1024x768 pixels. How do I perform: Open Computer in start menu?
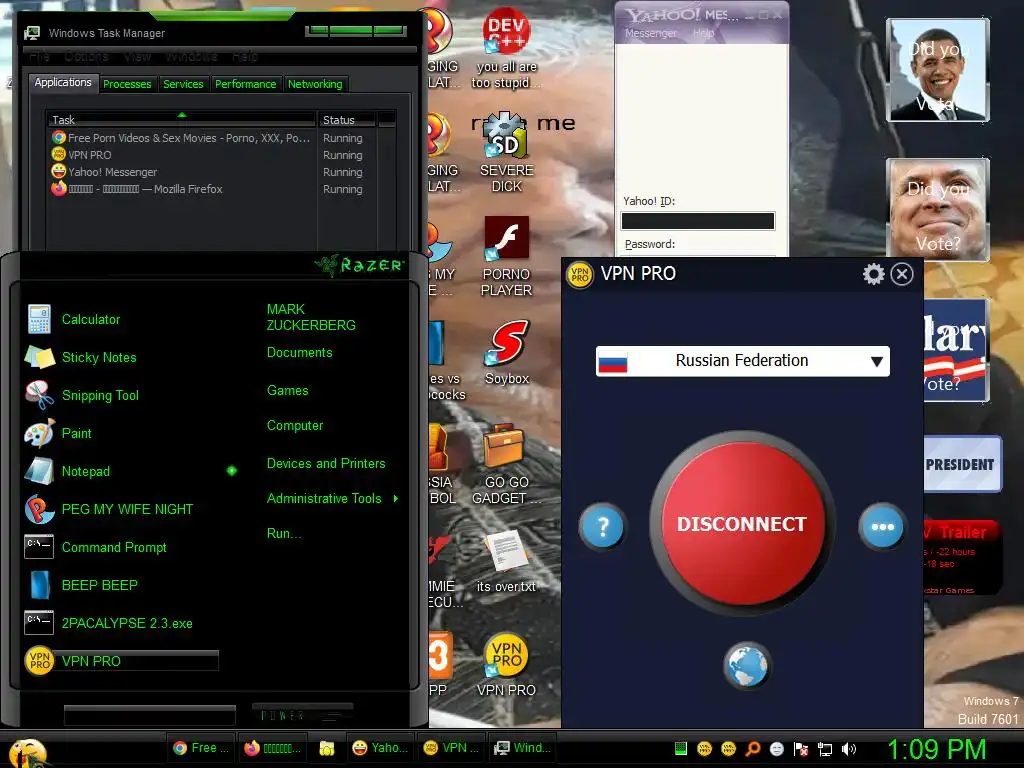click(x=295, y=426)
